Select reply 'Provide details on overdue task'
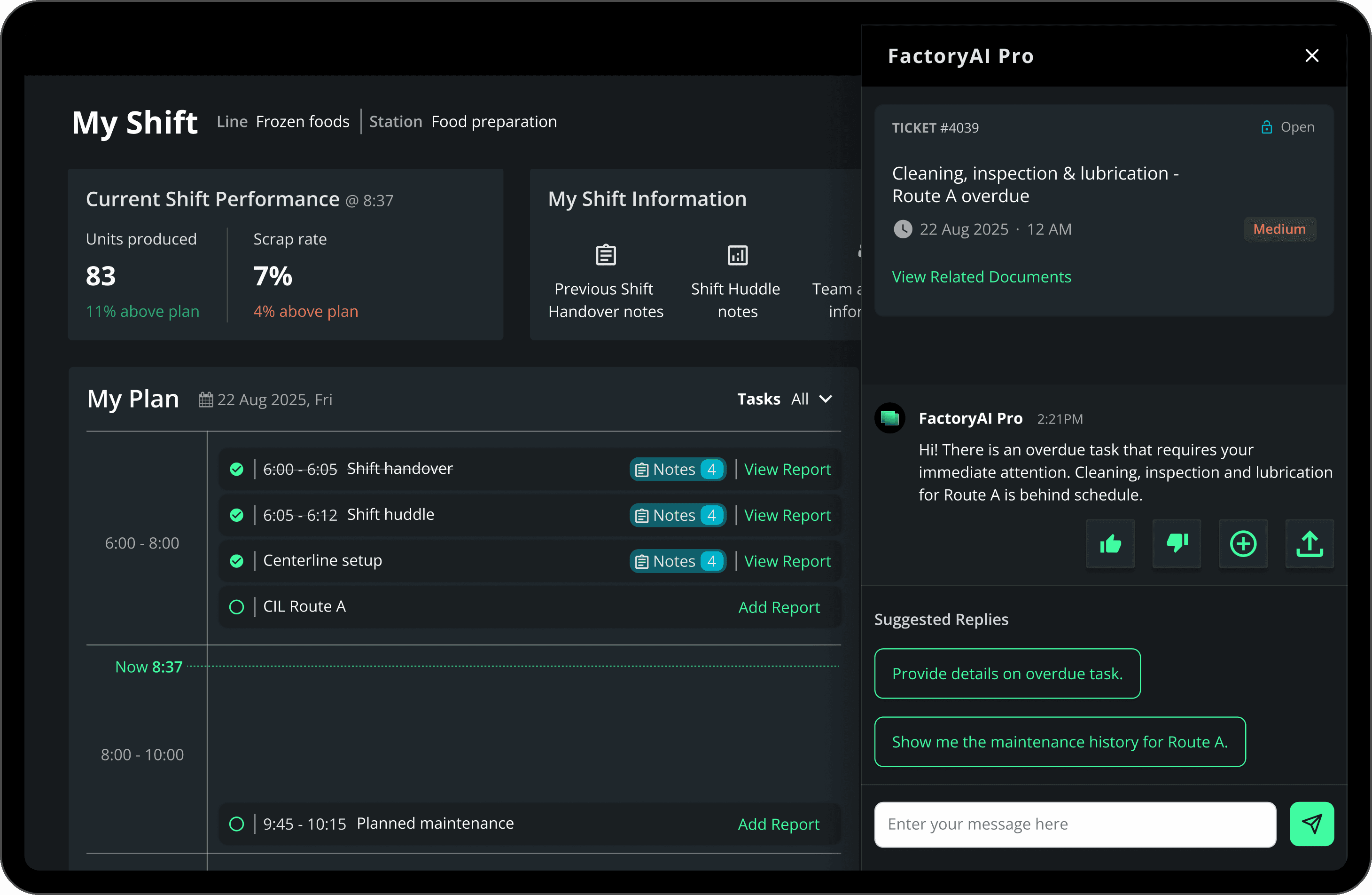Viewport: 1372px width, 895px height. [1007, 673]
